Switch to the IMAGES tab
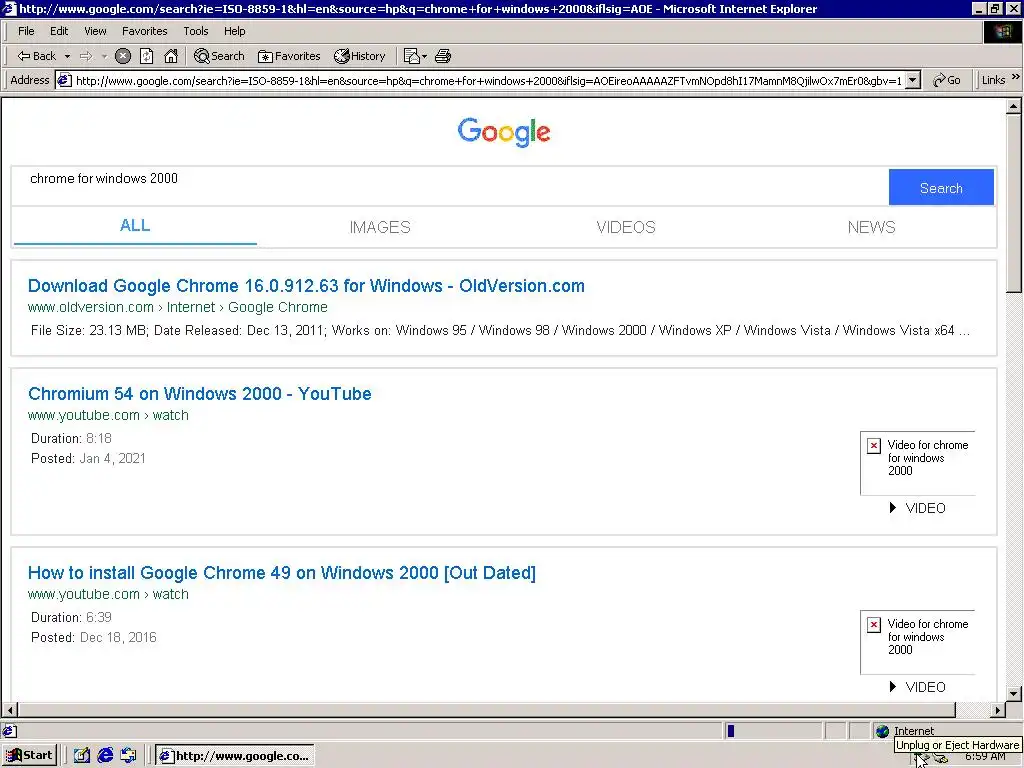The height and width of the screenshot is (768, 1024). [380, 227]
